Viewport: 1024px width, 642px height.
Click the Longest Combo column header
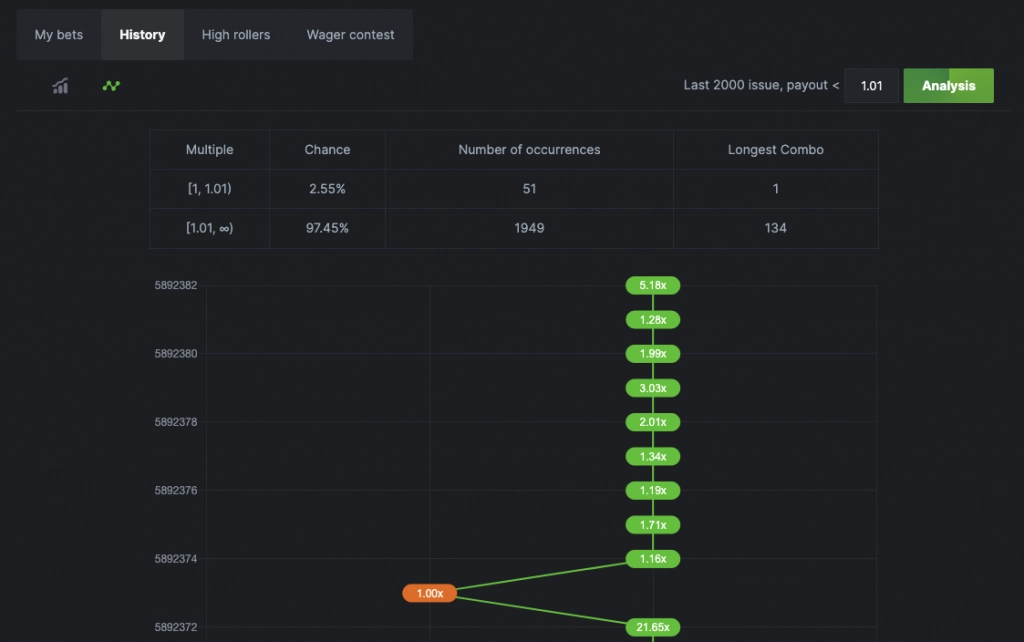click(x=775, y=150)
